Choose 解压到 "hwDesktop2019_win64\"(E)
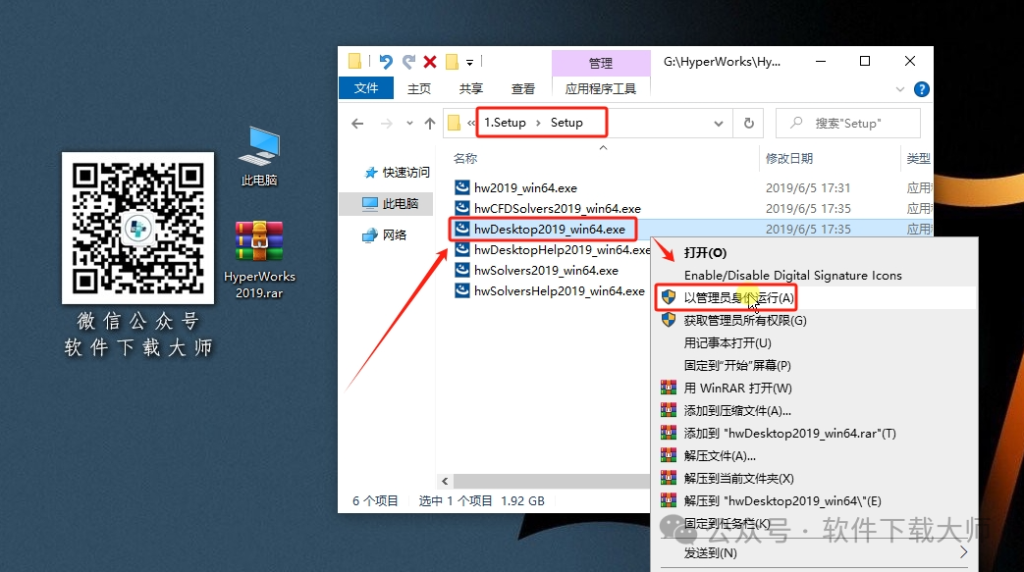Image resolution: width=1024 pixels, height=572 pixels. tap(814, 501)
